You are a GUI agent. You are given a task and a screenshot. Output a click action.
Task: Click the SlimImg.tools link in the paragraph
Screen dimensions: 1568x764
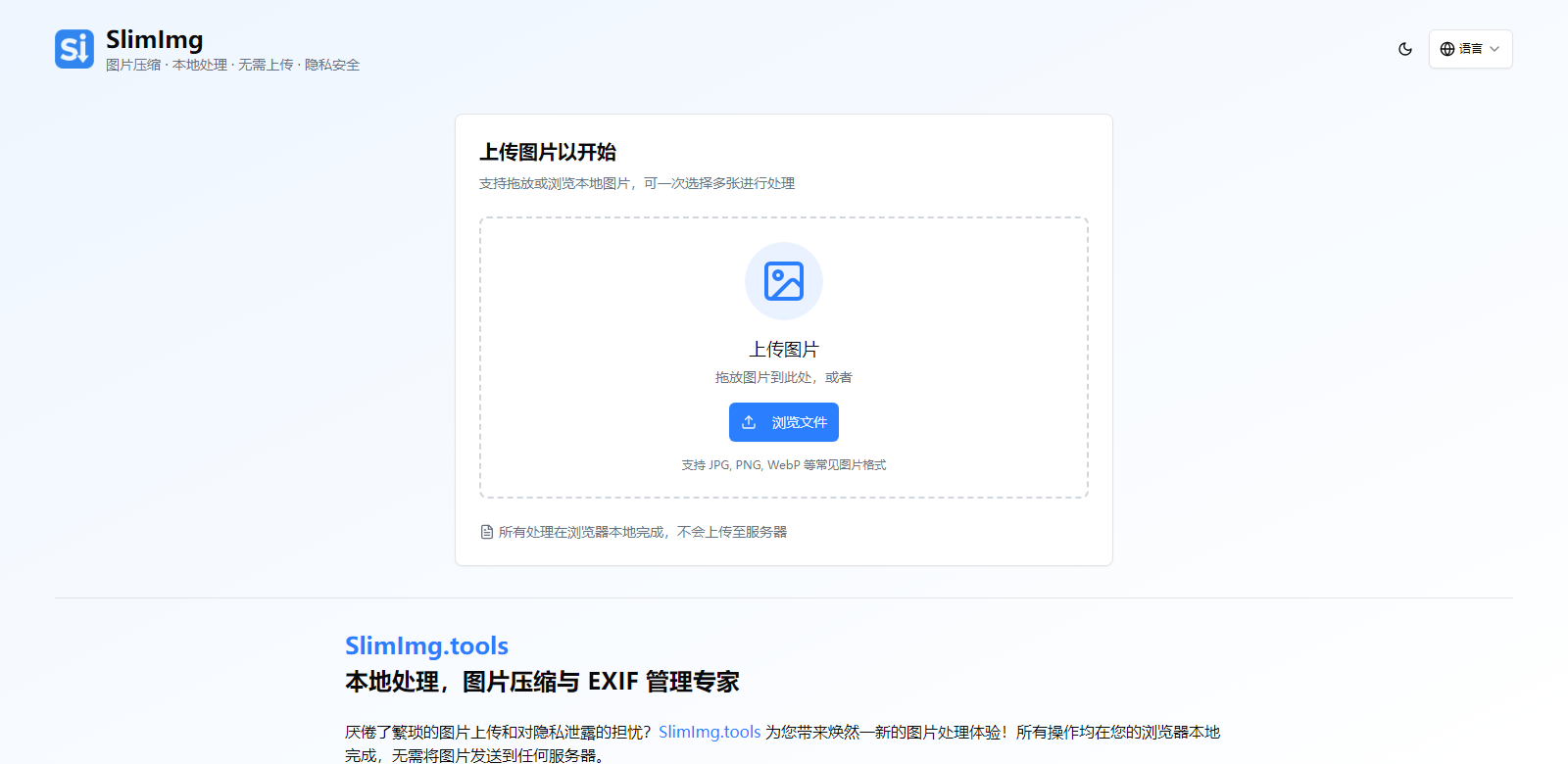coord(710,732)
